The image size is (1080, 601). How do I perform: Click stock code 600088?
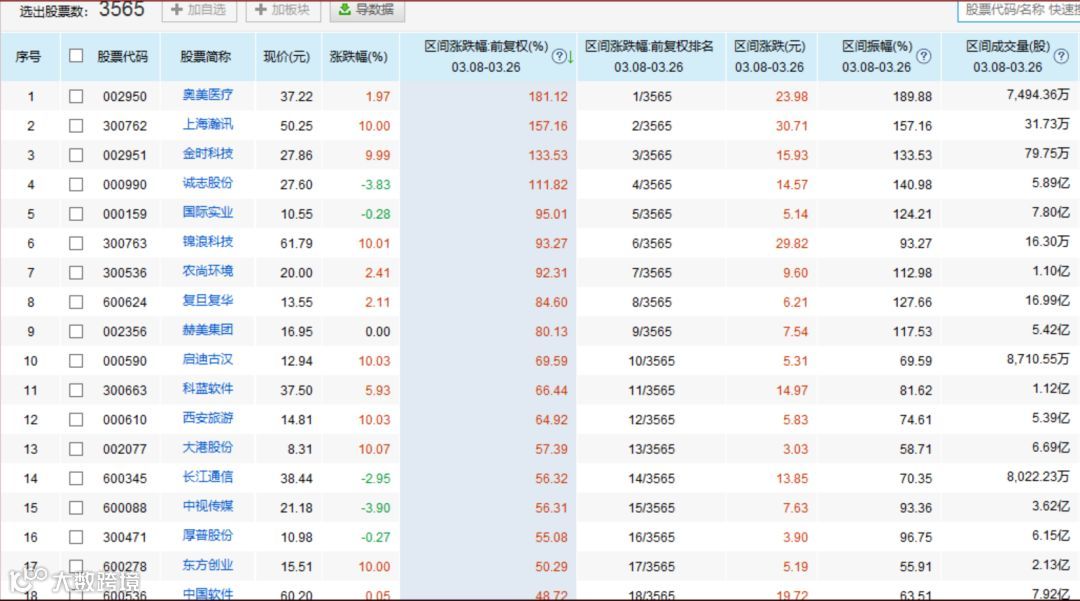click(125, 508)
